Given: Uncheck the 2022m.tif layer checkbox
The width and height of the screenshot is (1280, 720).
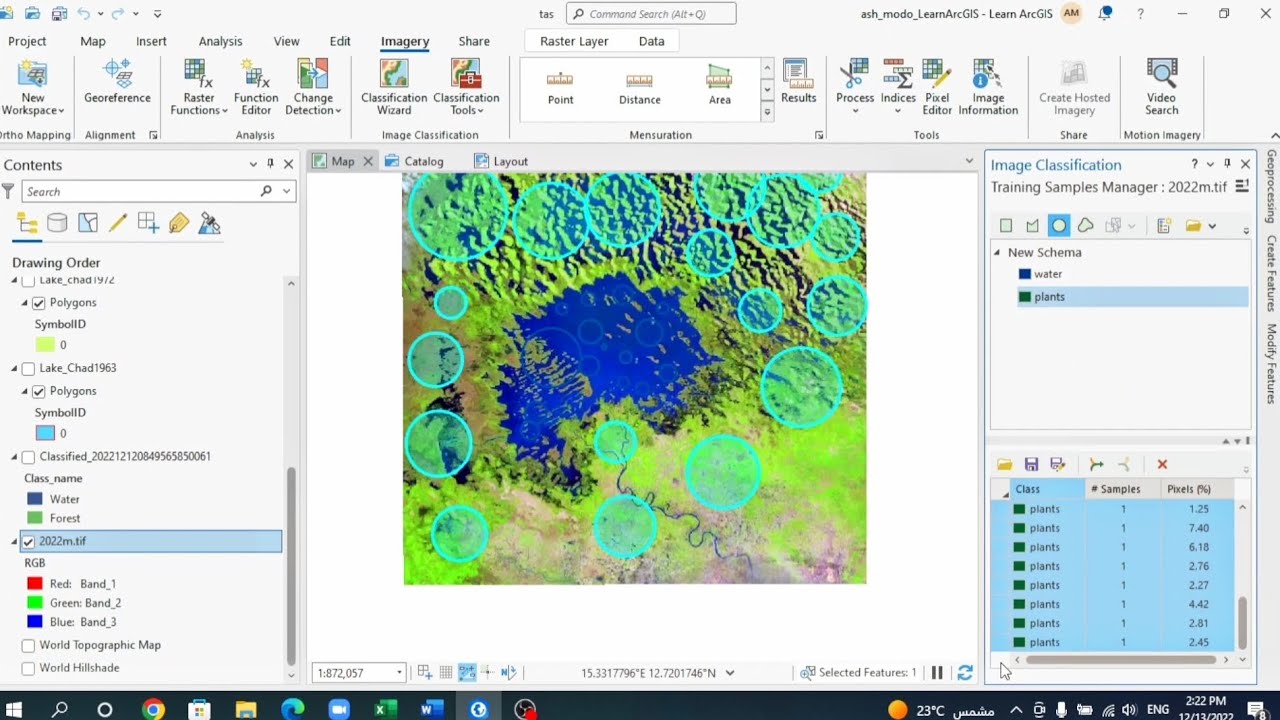Looking at the screenshot, I should (x=28, y=541).
